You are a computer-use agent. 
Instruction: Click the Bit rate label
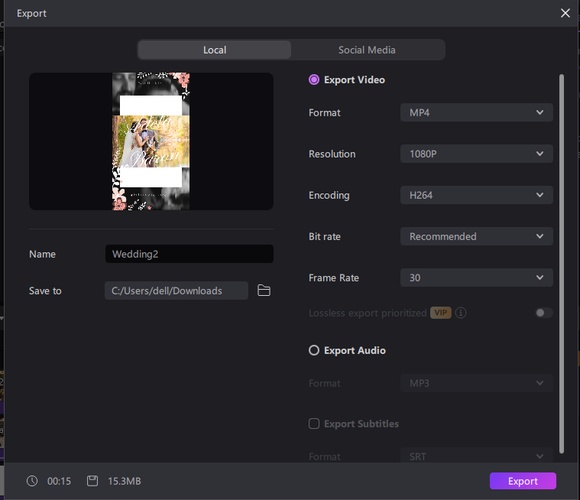tap(324, 236)
